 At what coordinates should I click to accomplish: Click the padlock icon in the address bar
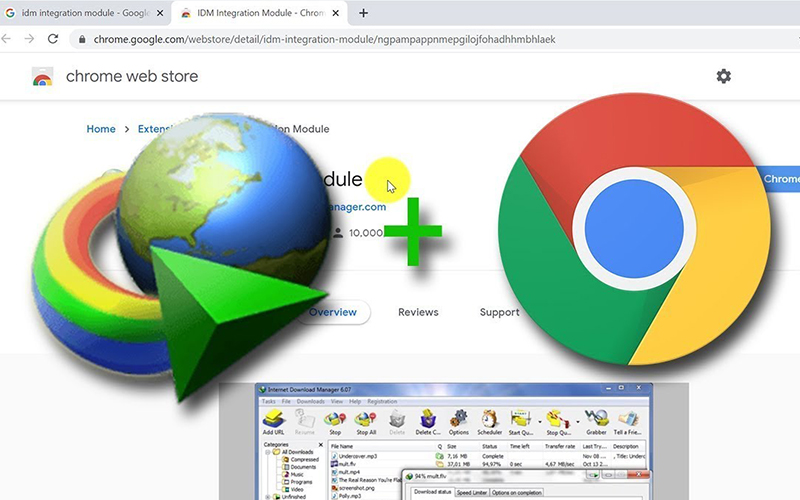(x=83, y=40)
